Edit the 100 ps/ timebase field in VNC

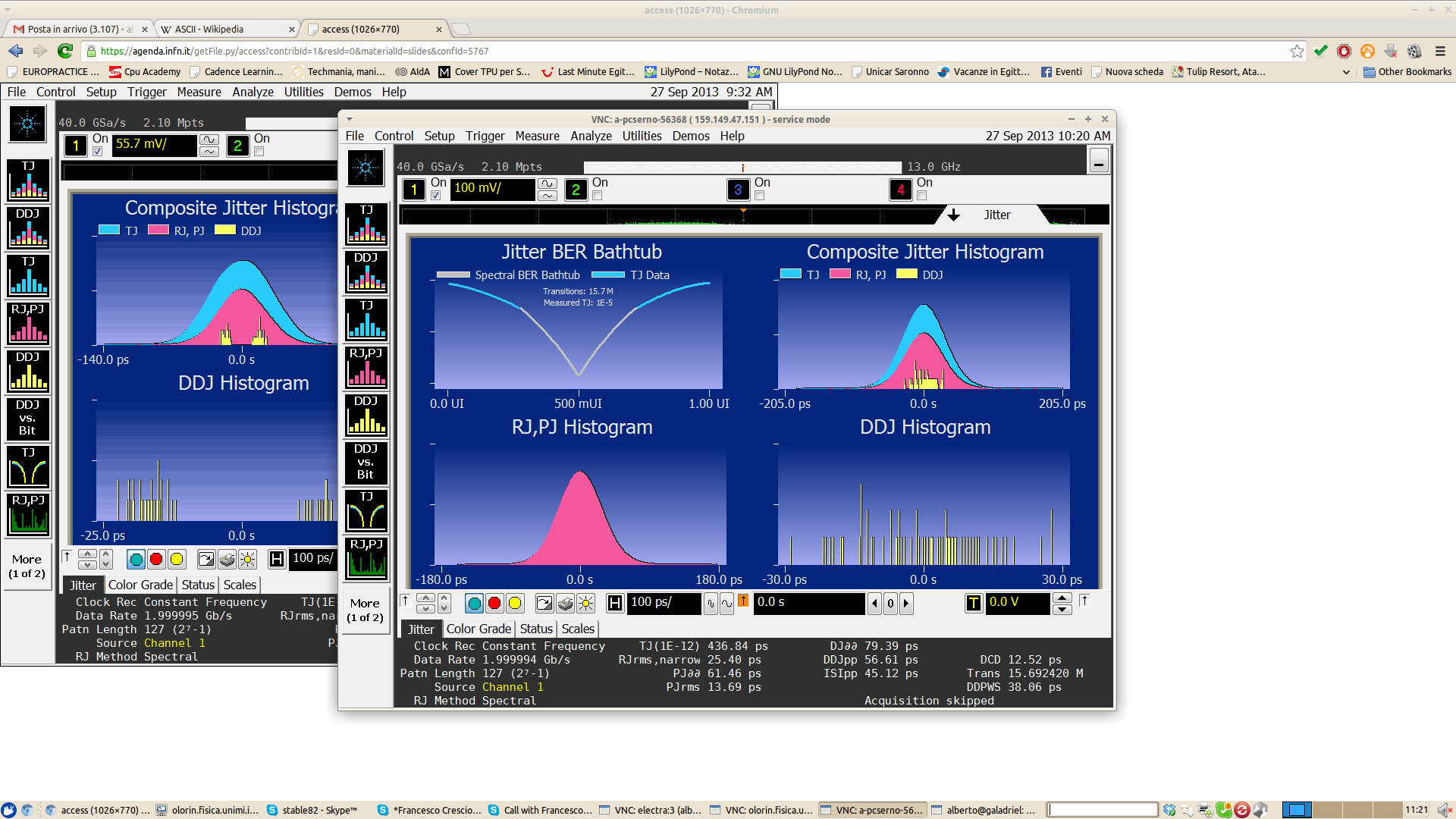pyautogui.click(x=664, y=603)
